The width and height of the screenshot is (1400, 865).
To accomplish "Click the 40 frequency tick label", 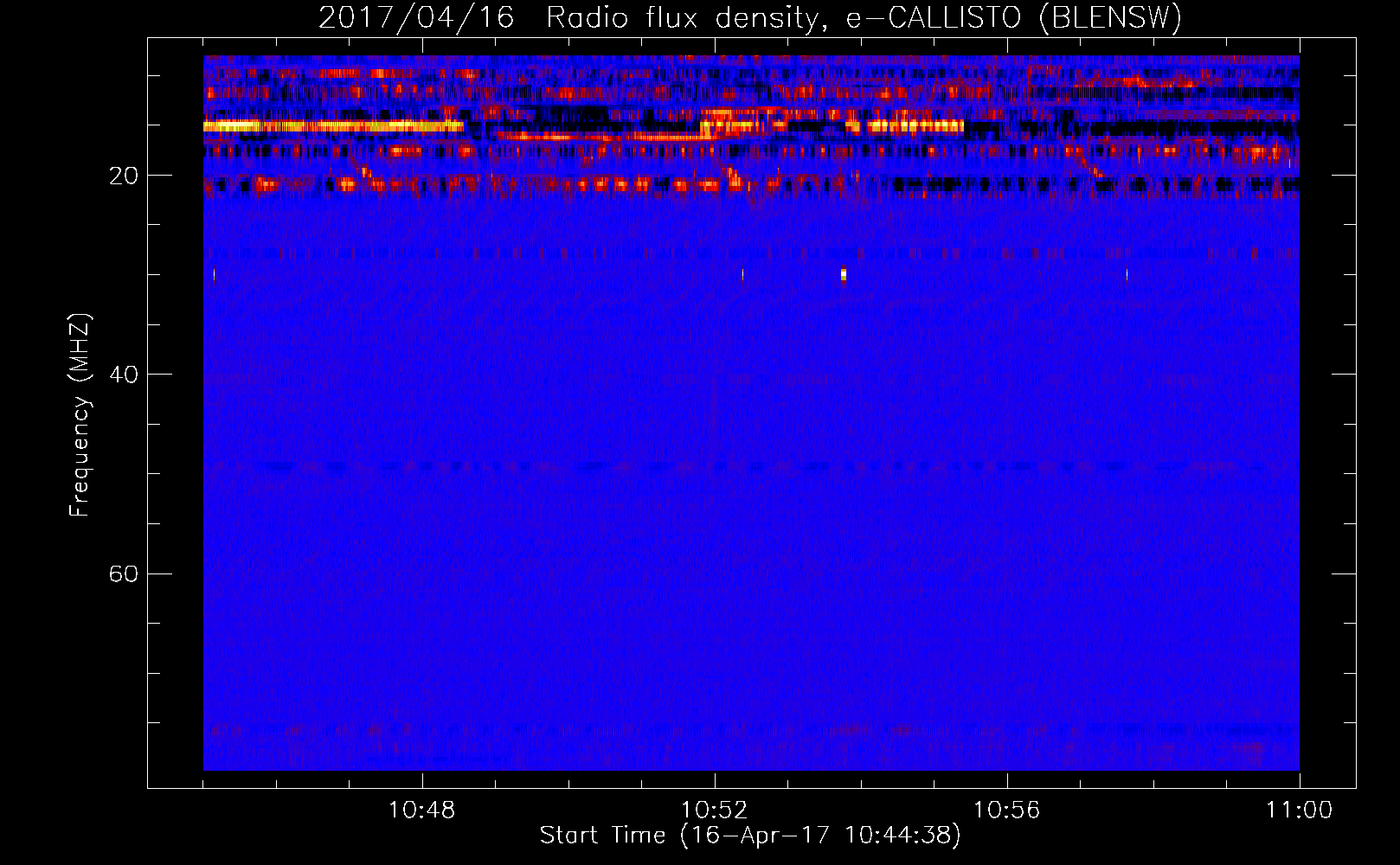I will [124, 375].
